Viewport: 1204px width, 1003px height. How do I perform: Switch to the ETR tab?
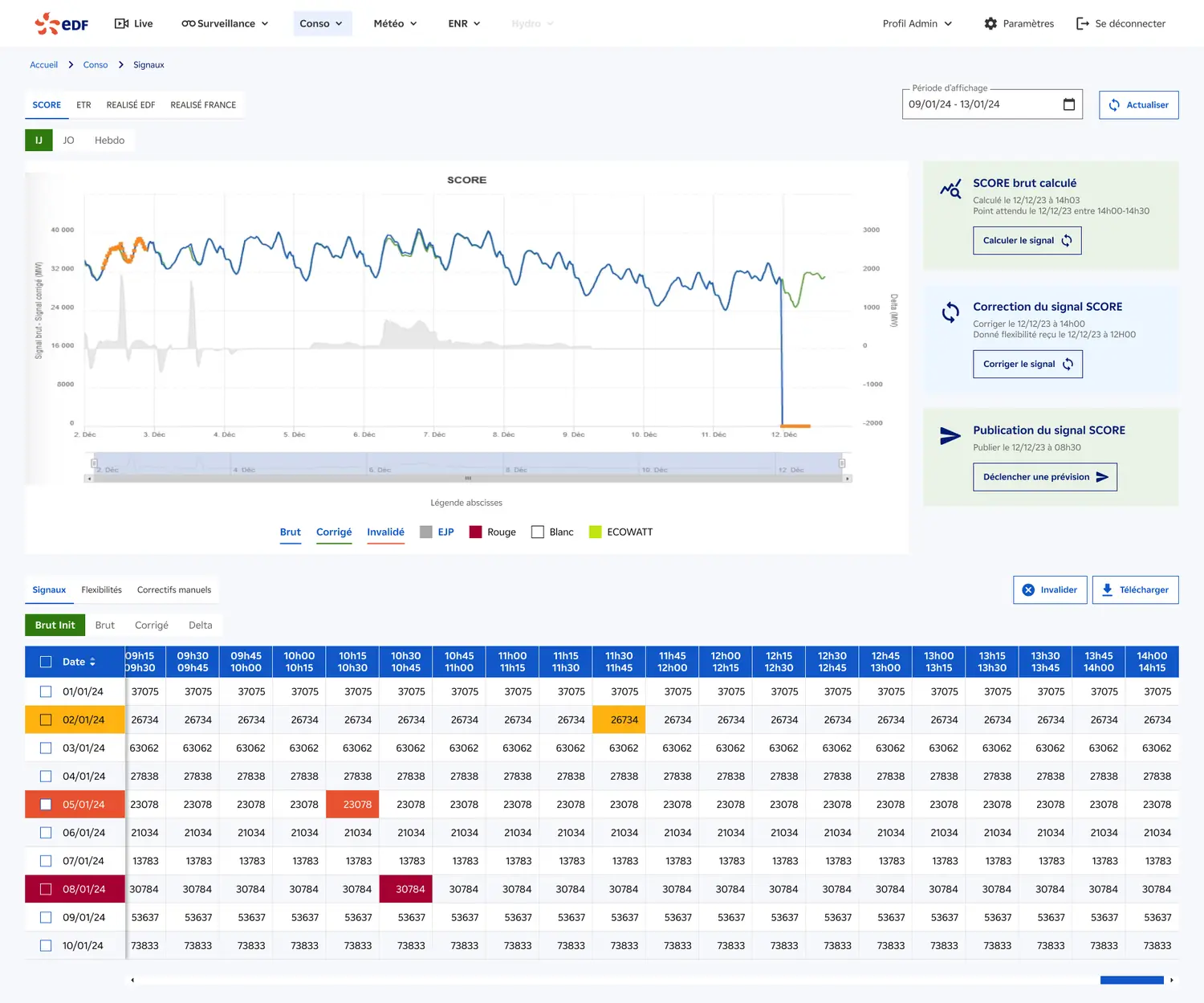click(x=83, y=105)
